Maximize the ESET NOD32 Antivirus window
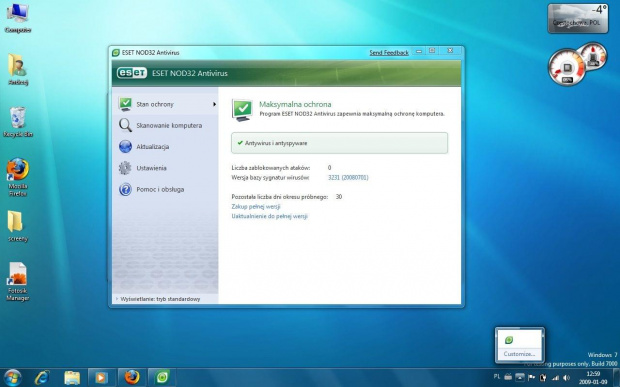620x387 pixels. tap(432, 51)
